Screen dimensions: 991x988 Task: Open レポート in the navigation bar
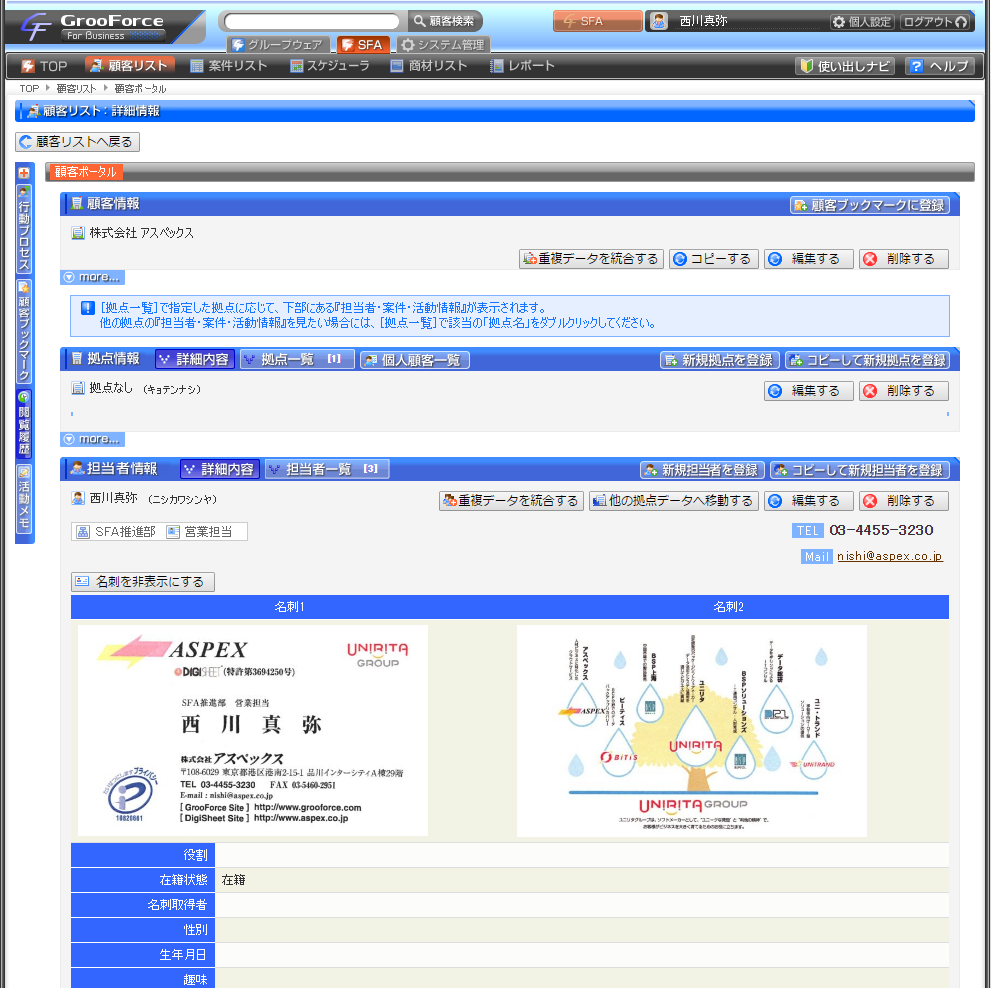pyautogui.click(x=523, y=65)
